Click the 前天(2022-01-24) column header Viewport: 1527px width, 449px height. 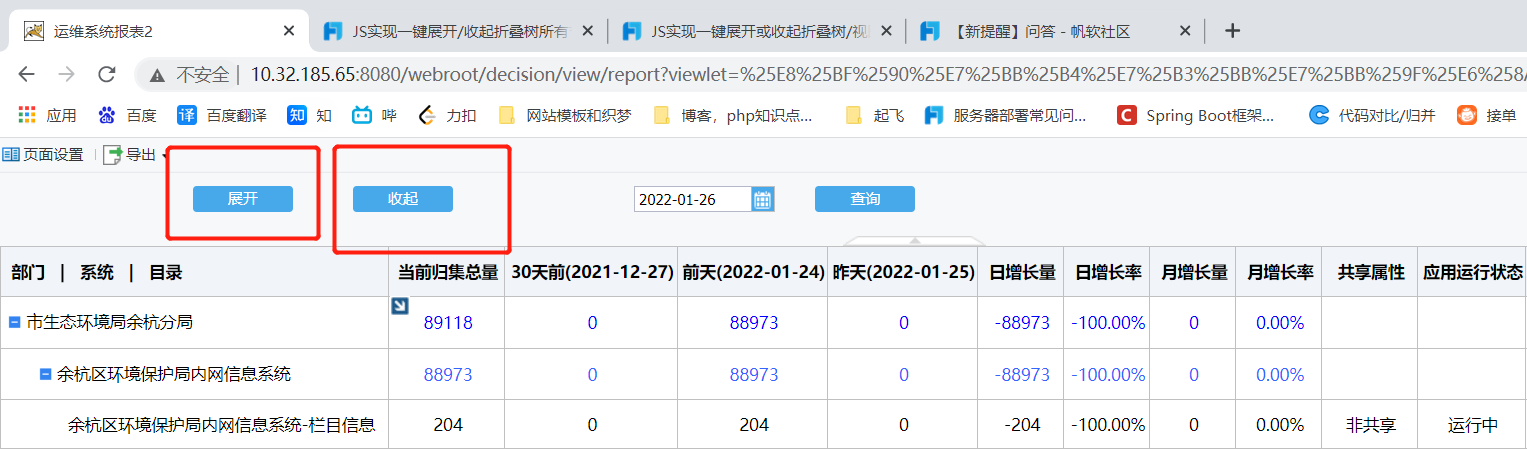click(754, 272)
